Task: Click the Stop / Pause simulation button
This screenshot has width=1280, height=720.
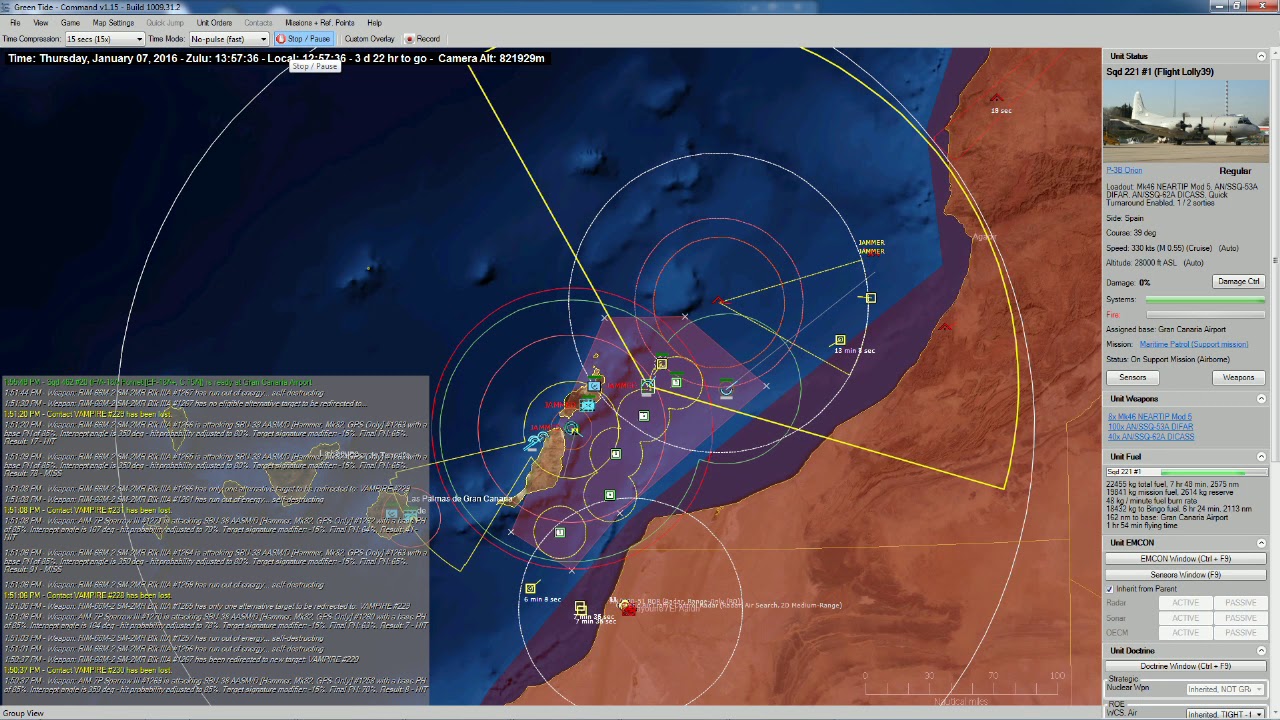Action: coord(303,39)
